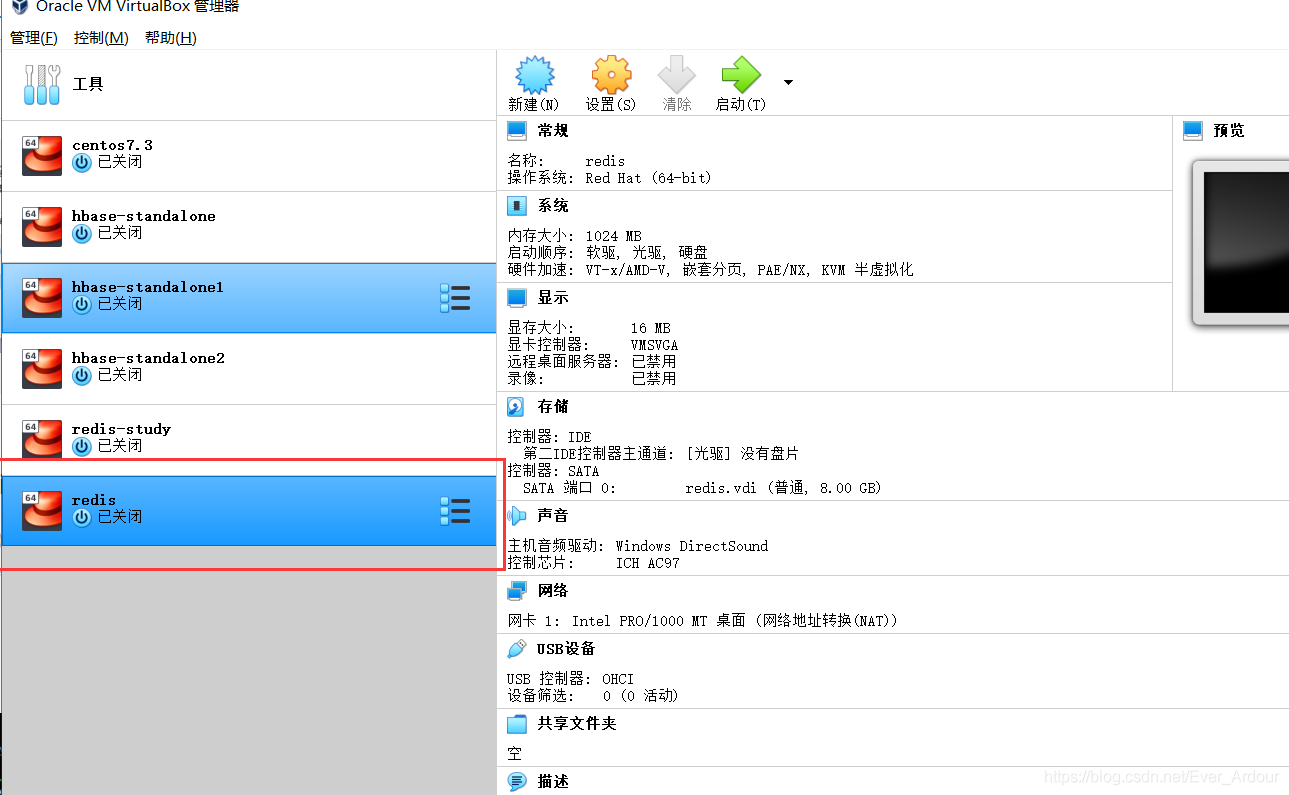Image resolution: width=1289 pixels, height=795 pixels.
Task: Open dropdown arrow next to 启动(T)
Action: (788, 82)
